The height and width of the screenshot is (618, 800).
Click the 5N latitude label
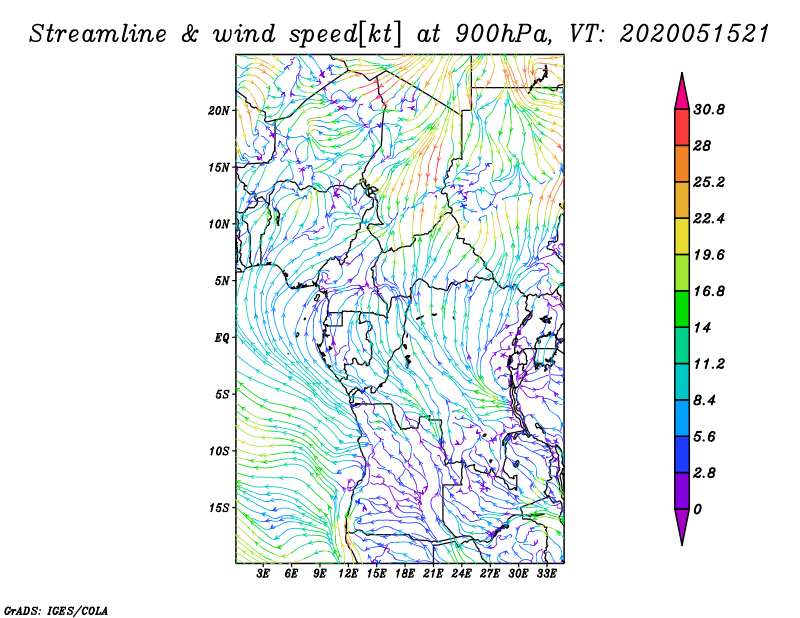click(x=222, y=281)
